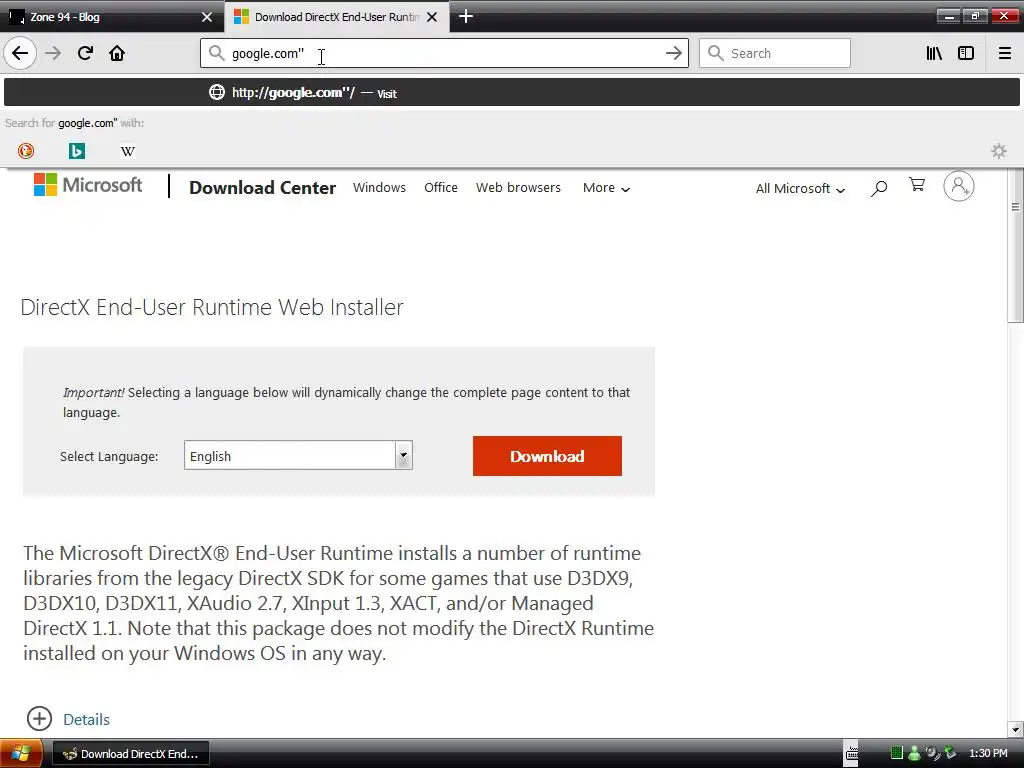Switch to Zone 94 - Blog tab
Screen dimensions: 1024x768
pyautogui.click(x=111, y=17)
